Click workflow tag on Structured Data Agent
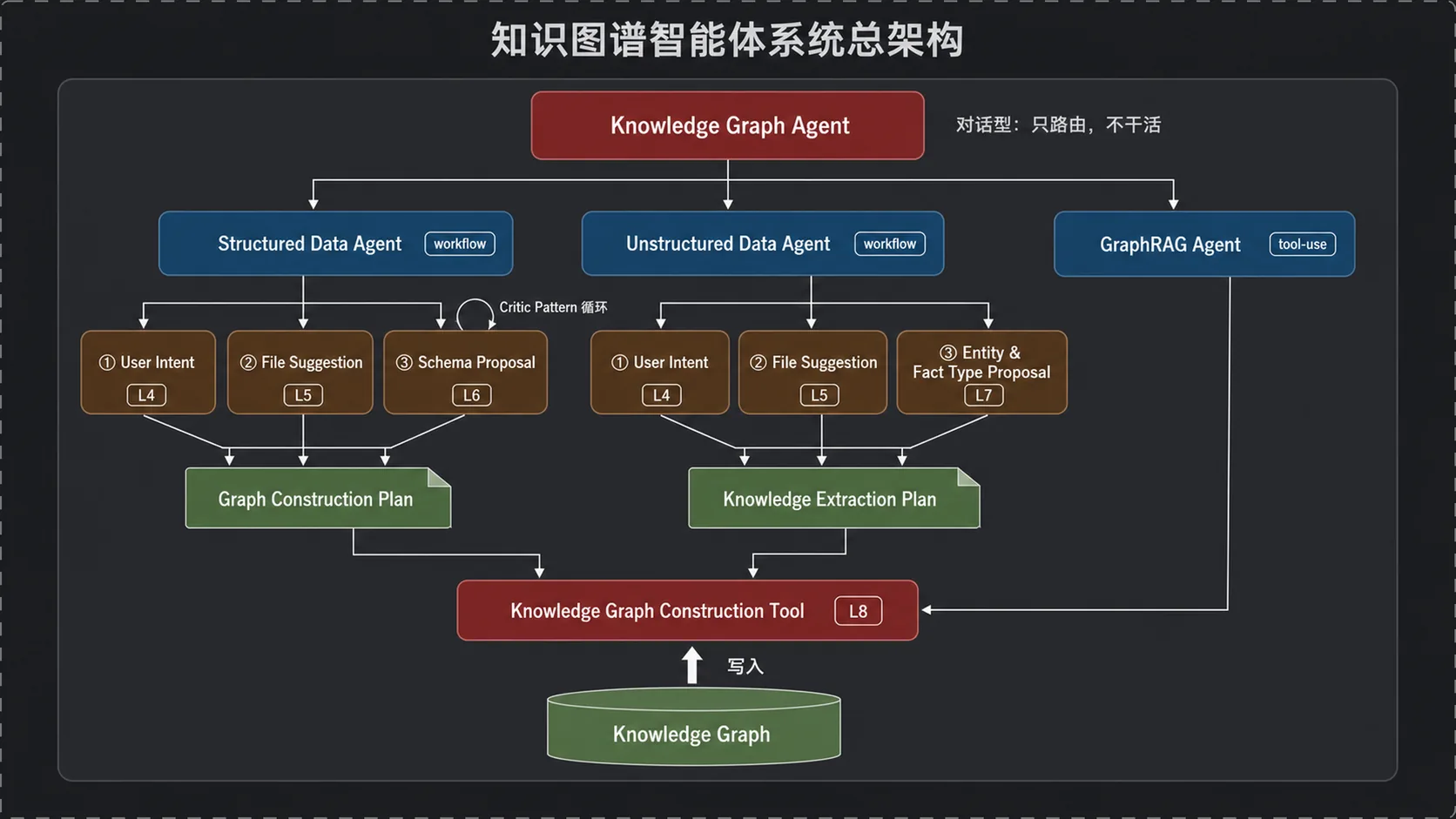The width and height of the screenshot is (1456, 819). tap(460, 244)
